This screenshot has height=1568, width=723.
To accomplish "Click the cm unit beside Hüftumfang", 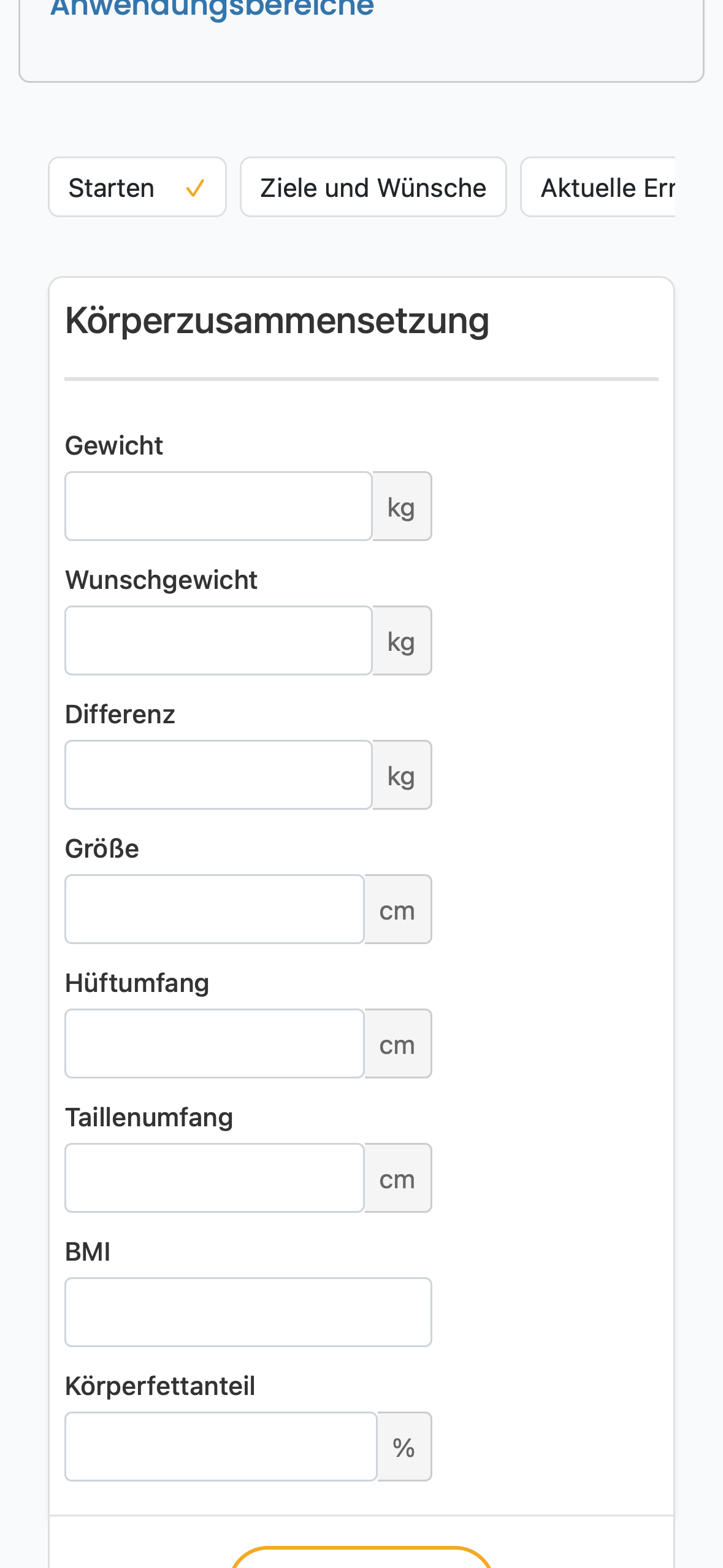I will [398, 1043].
